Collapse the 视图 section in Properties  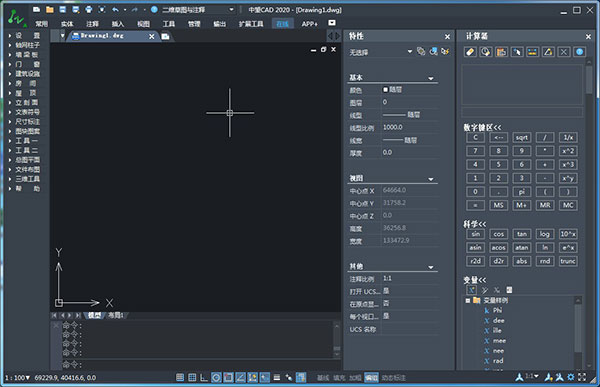click(431, 179)
